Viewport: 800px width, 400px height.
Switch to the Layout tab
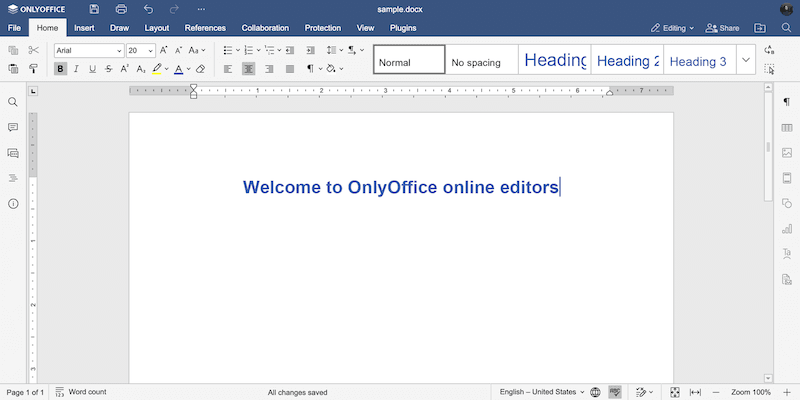157,28
